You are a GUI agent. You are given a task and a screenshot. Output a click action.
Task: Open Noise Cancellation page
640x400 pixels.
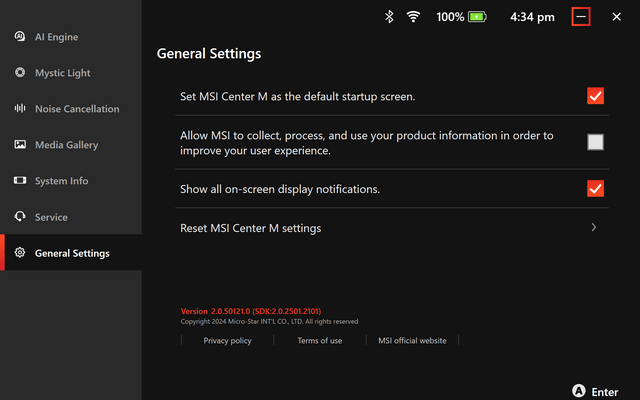coord(71,109)
